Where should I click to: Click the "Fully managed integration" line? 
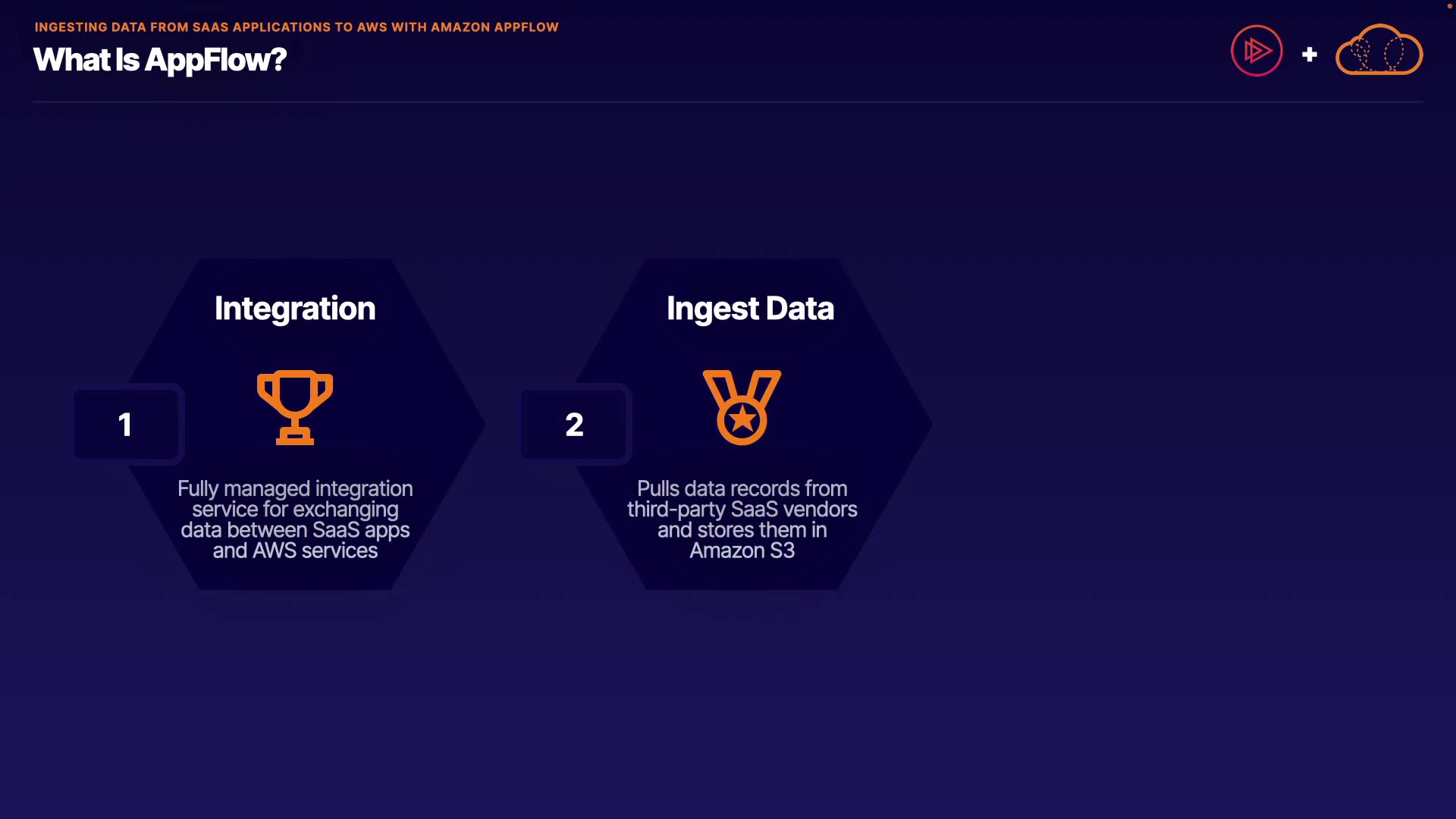click(x=295, y=488)
